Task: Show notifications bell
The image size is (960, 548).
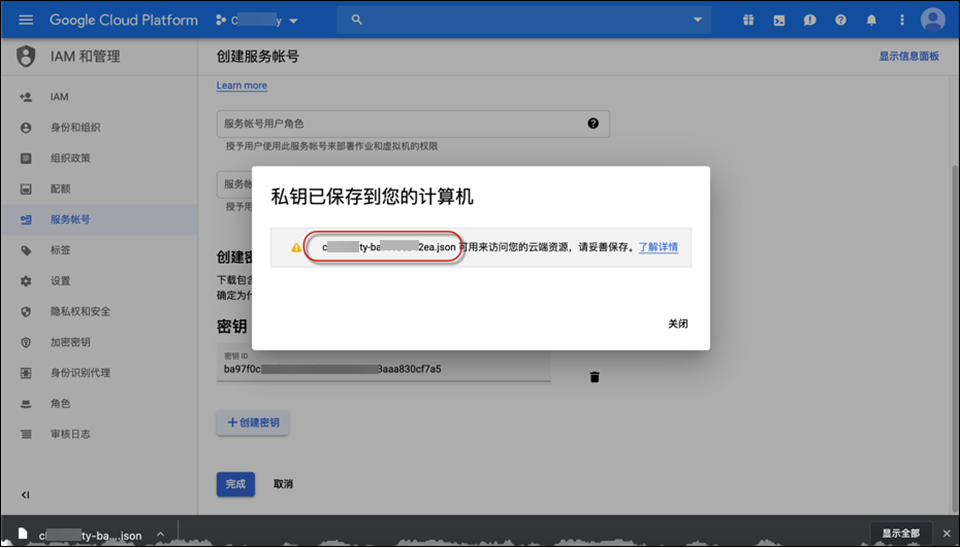Action: pyautogui.click(x=872, y=20)
